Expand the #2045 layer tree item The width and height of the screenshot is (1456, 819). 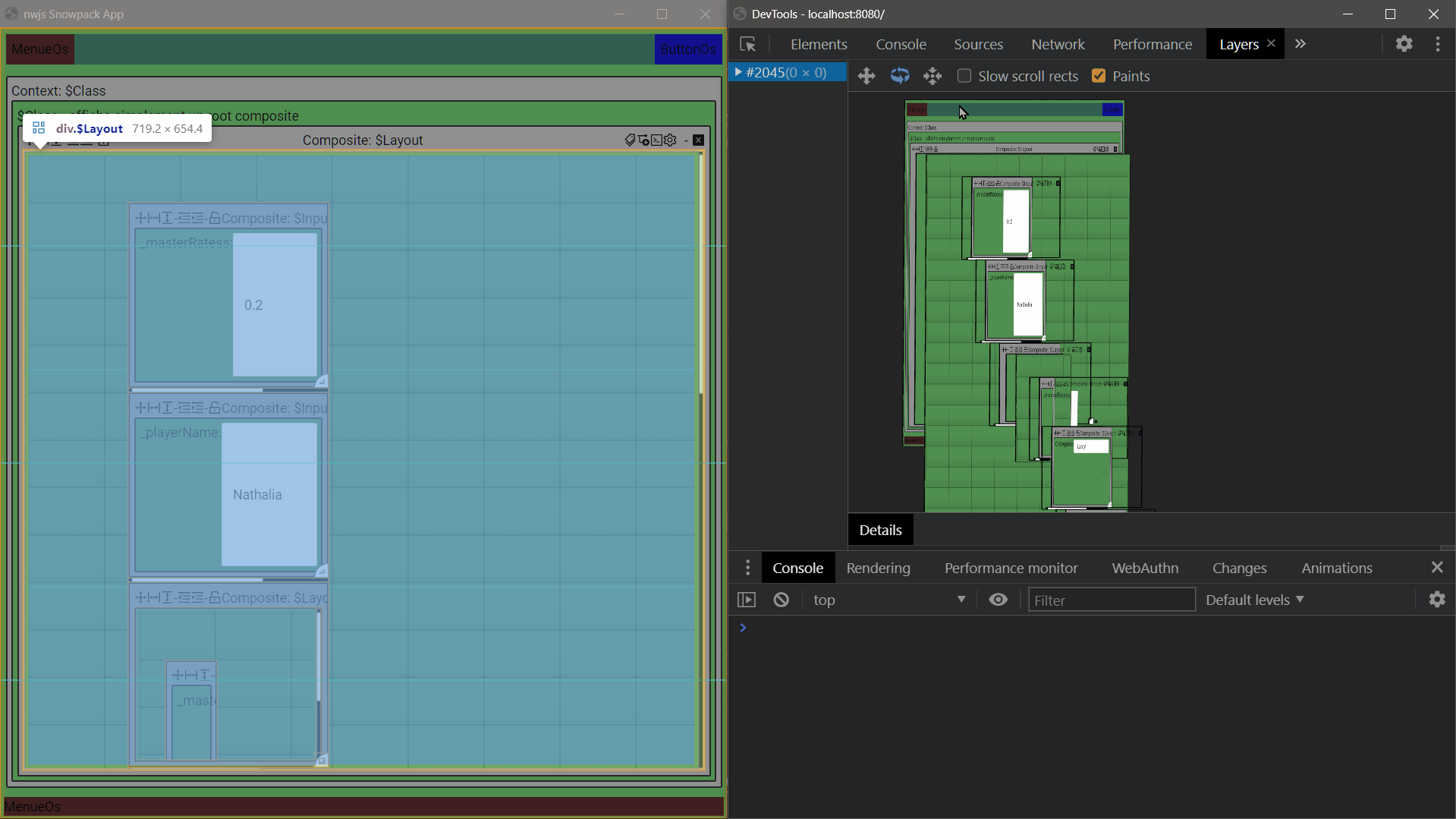click(x=737, y=72)
